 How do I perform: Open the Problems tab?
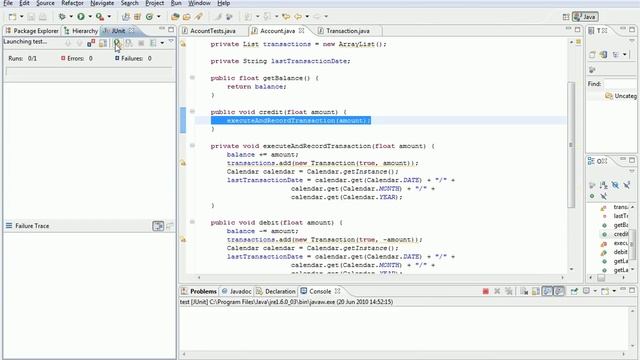[x=199, y=291]
